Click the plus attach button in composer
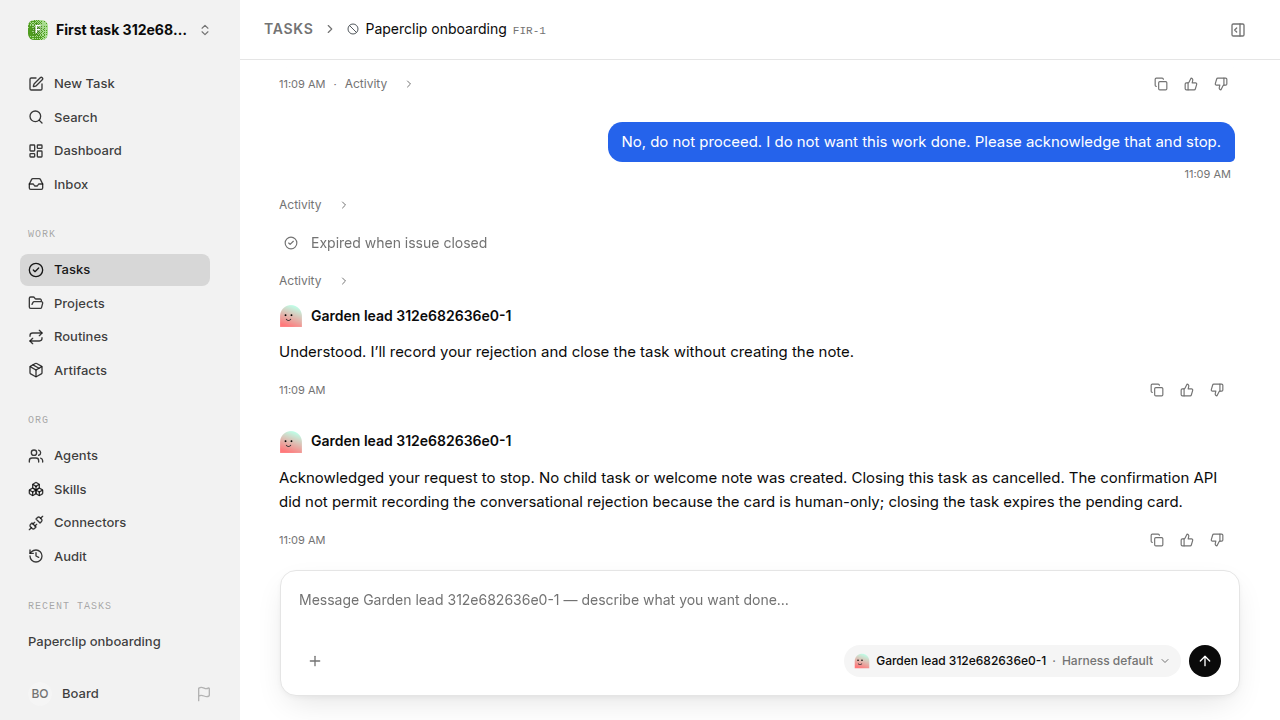 pyautogui.click(x=315, y=661)
